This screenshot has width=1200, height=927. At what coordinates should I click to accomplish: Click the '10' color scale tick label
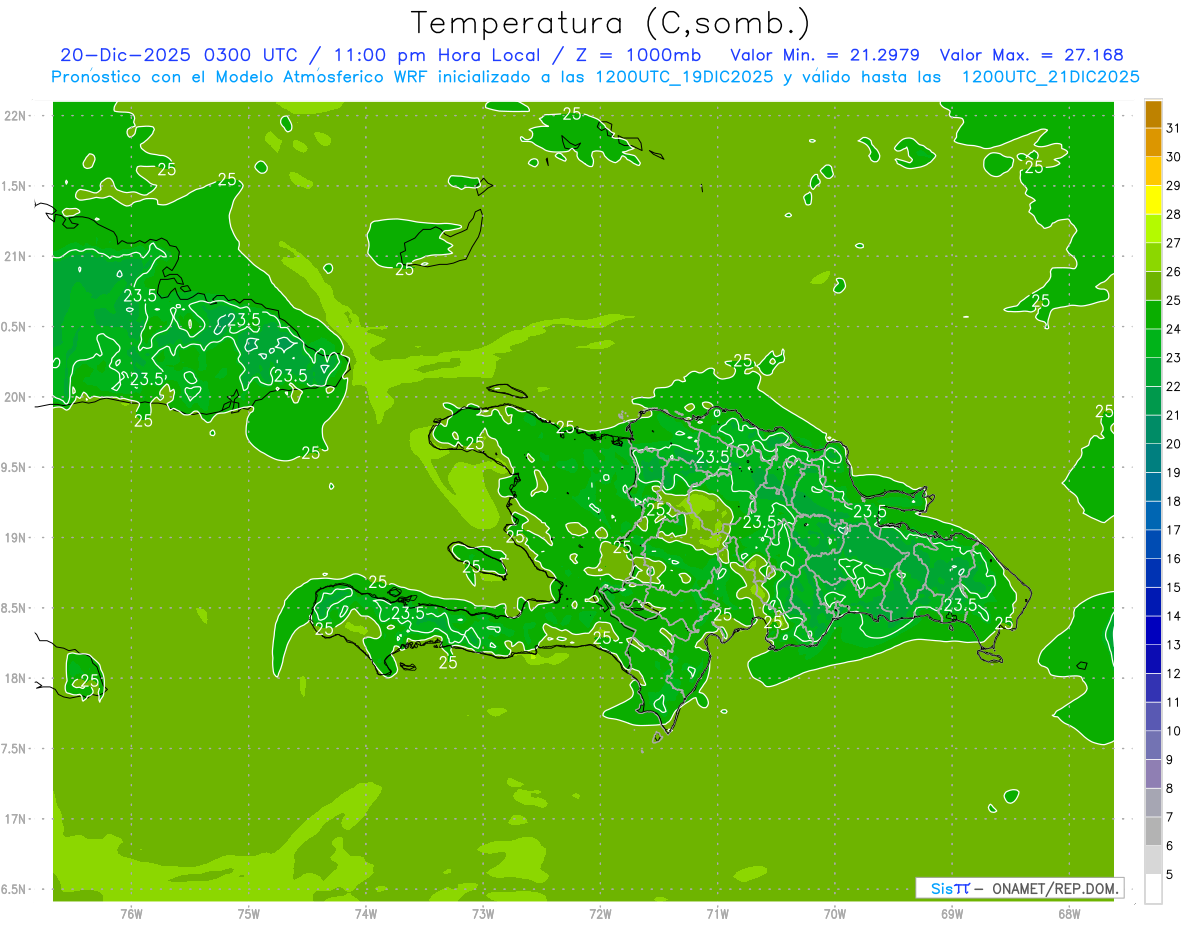(x=1174, y=731)
